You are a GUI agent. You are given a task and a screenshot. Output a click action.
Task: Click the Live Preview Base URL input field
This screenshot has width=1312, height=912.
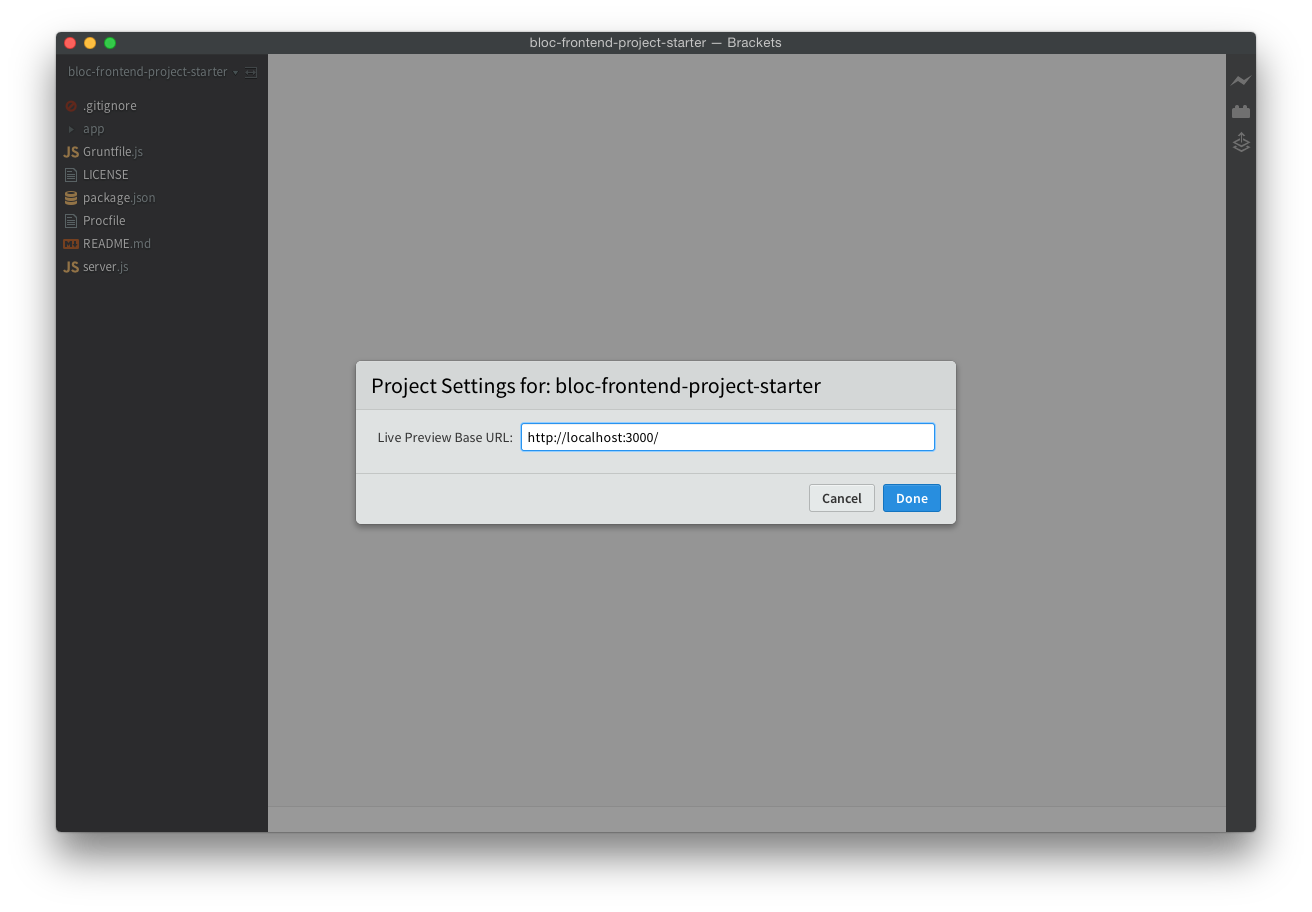tap(728, 437)
